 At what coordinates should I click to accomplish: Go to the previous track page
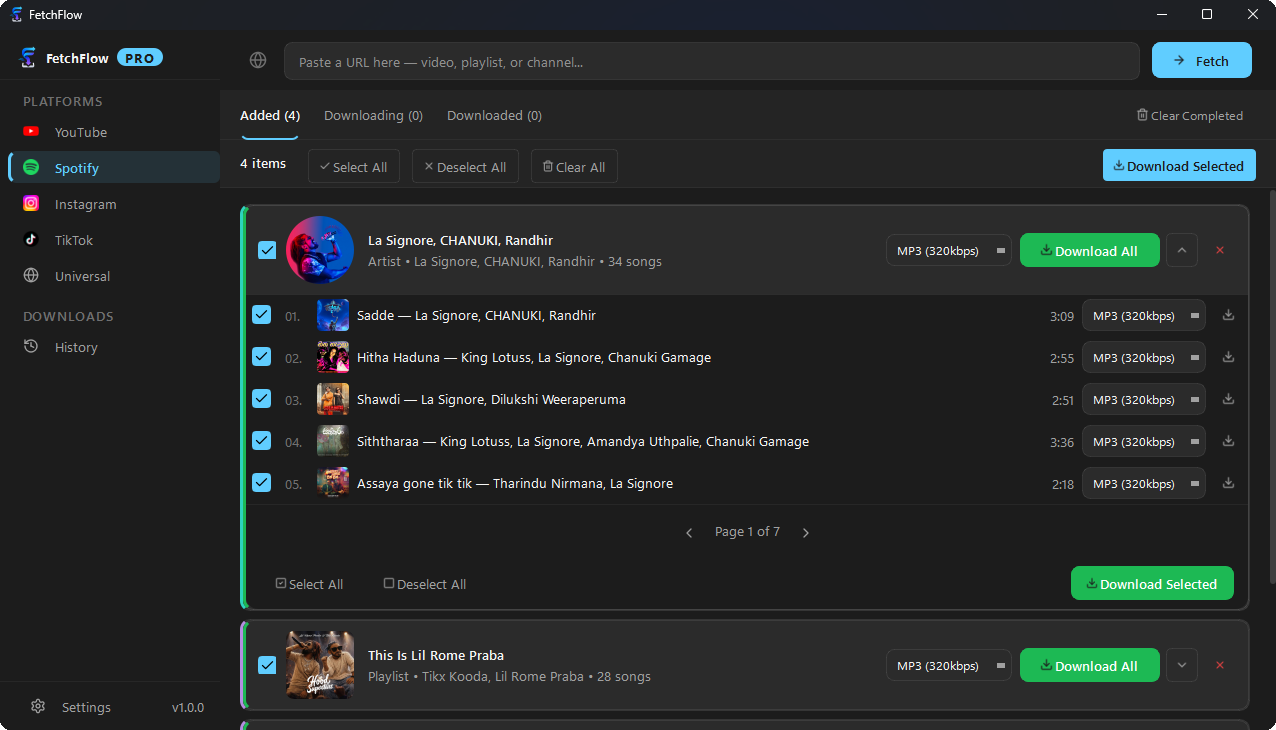(x=689, y=533)
